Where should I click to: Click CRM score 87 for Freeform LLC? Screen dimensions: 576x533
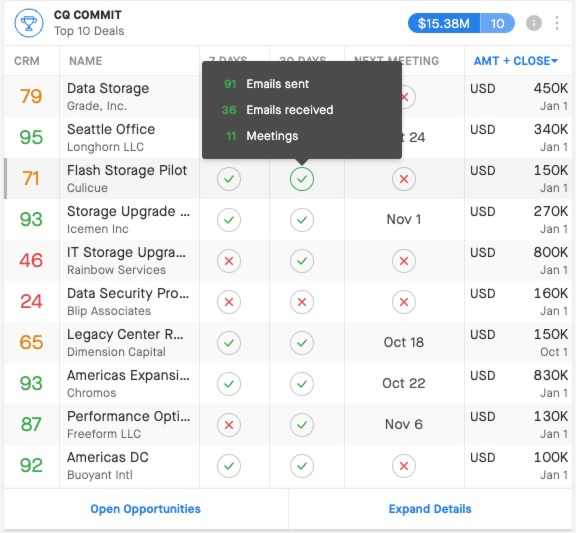[31, 424]
